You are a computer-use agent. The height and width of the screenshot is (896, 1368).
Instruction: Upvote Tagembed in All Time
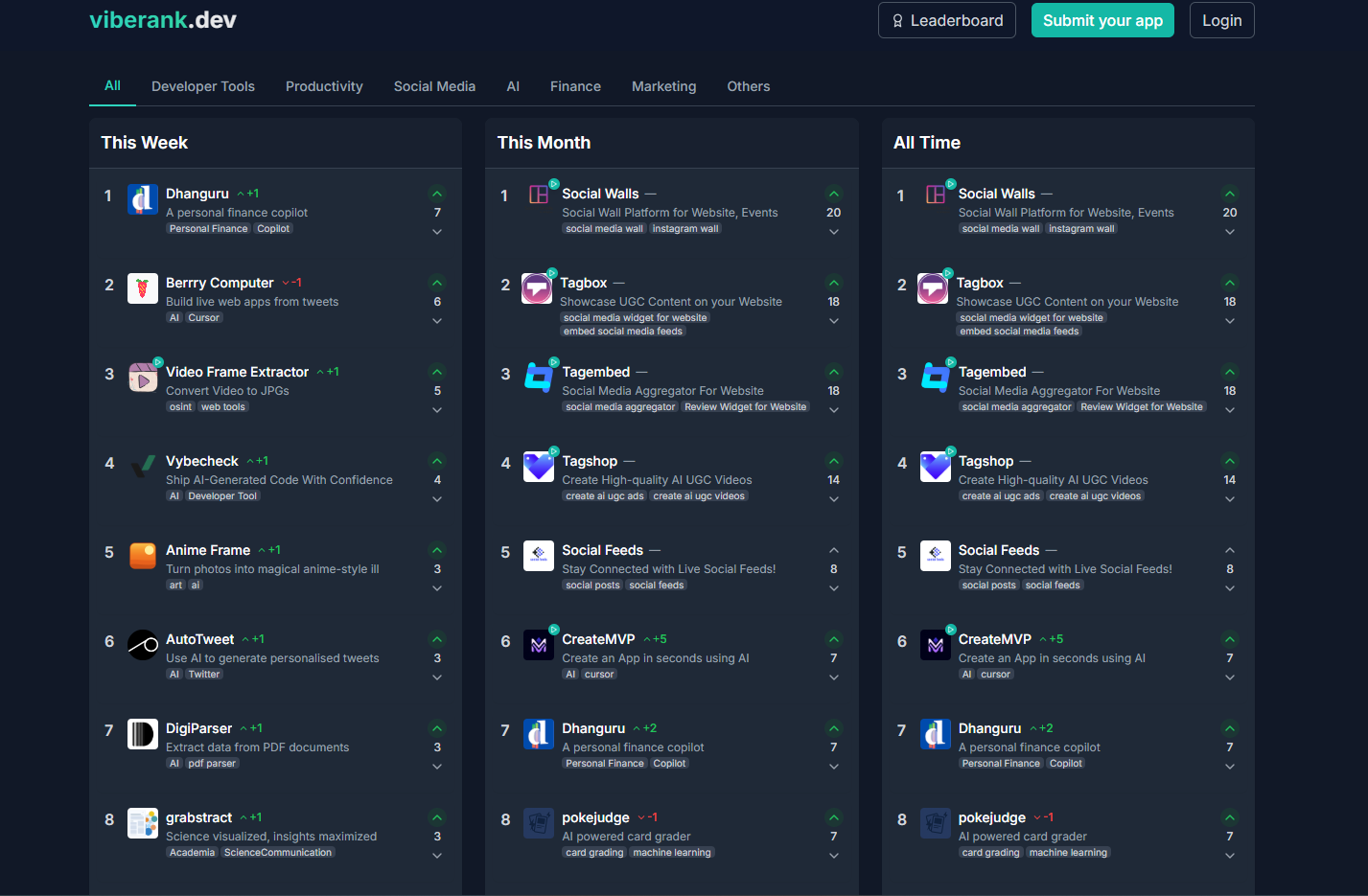click(x=1230, y=372)
